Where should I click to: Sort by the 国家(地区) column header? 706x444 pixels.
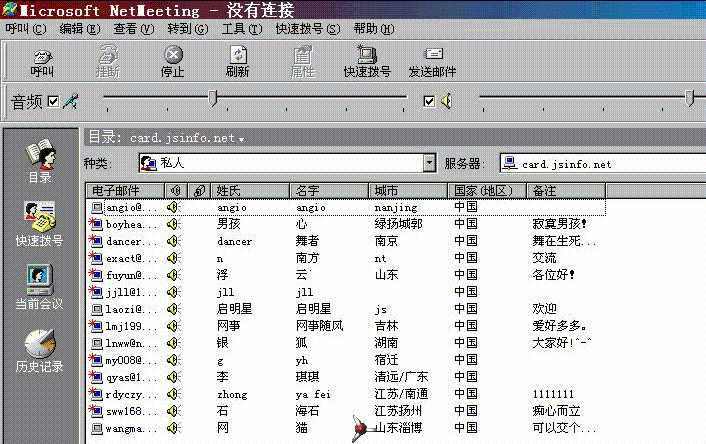tap(487, 191)
